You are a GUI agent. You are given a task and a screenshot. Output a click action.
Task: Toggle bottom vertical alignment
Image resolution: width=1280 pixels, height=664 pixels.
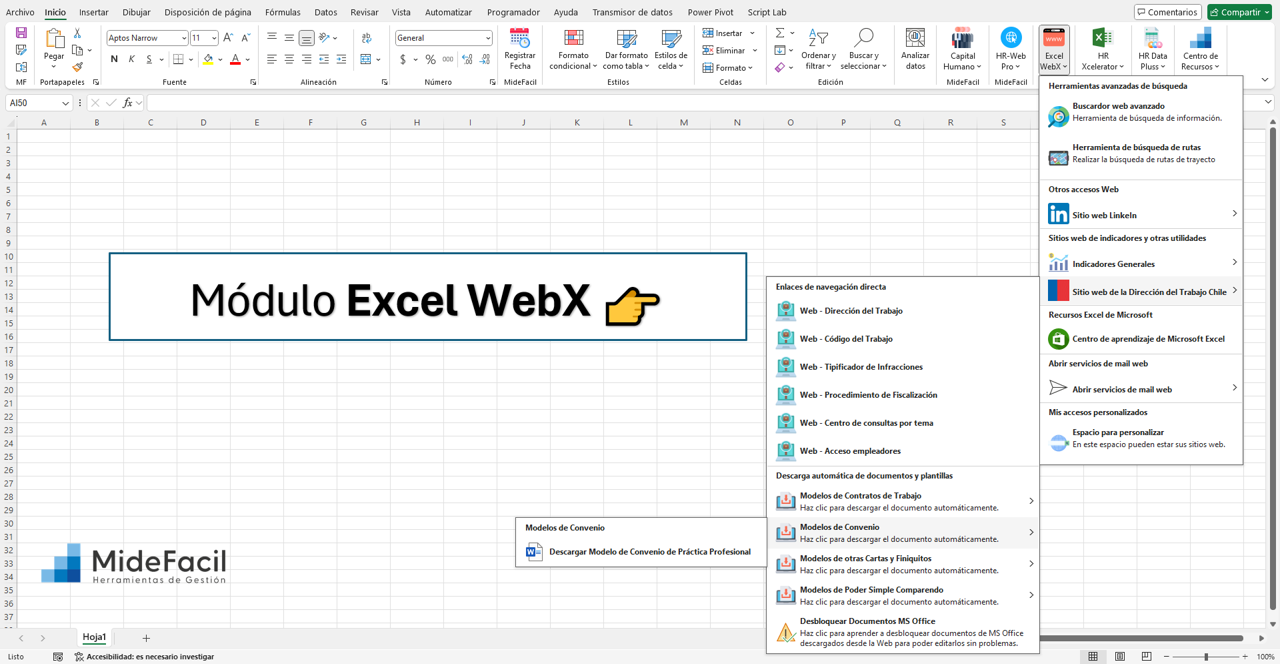[306, 38]
